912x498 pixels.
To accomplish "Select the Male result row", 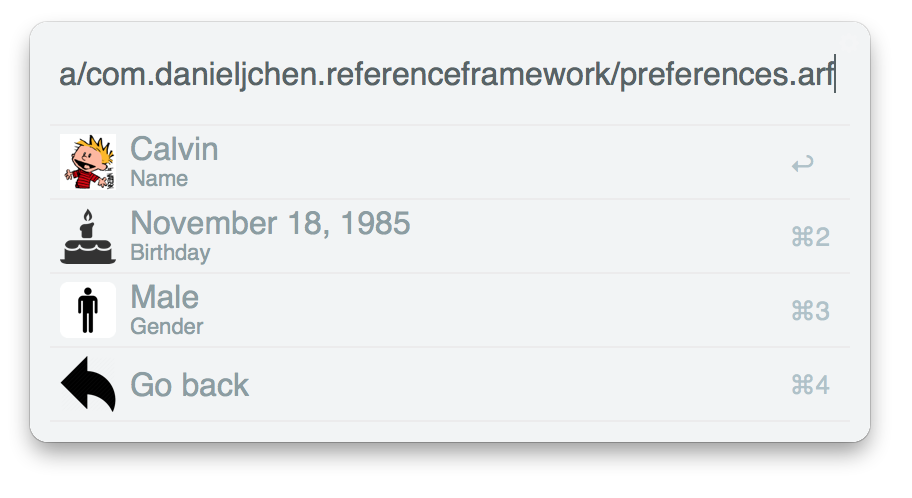I will (450, 310).
